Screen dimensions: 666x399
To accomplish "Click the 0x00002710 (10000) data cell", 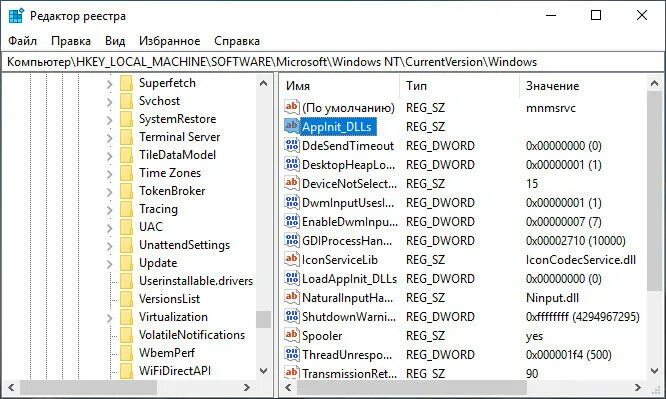I will (x=576, y=241).
